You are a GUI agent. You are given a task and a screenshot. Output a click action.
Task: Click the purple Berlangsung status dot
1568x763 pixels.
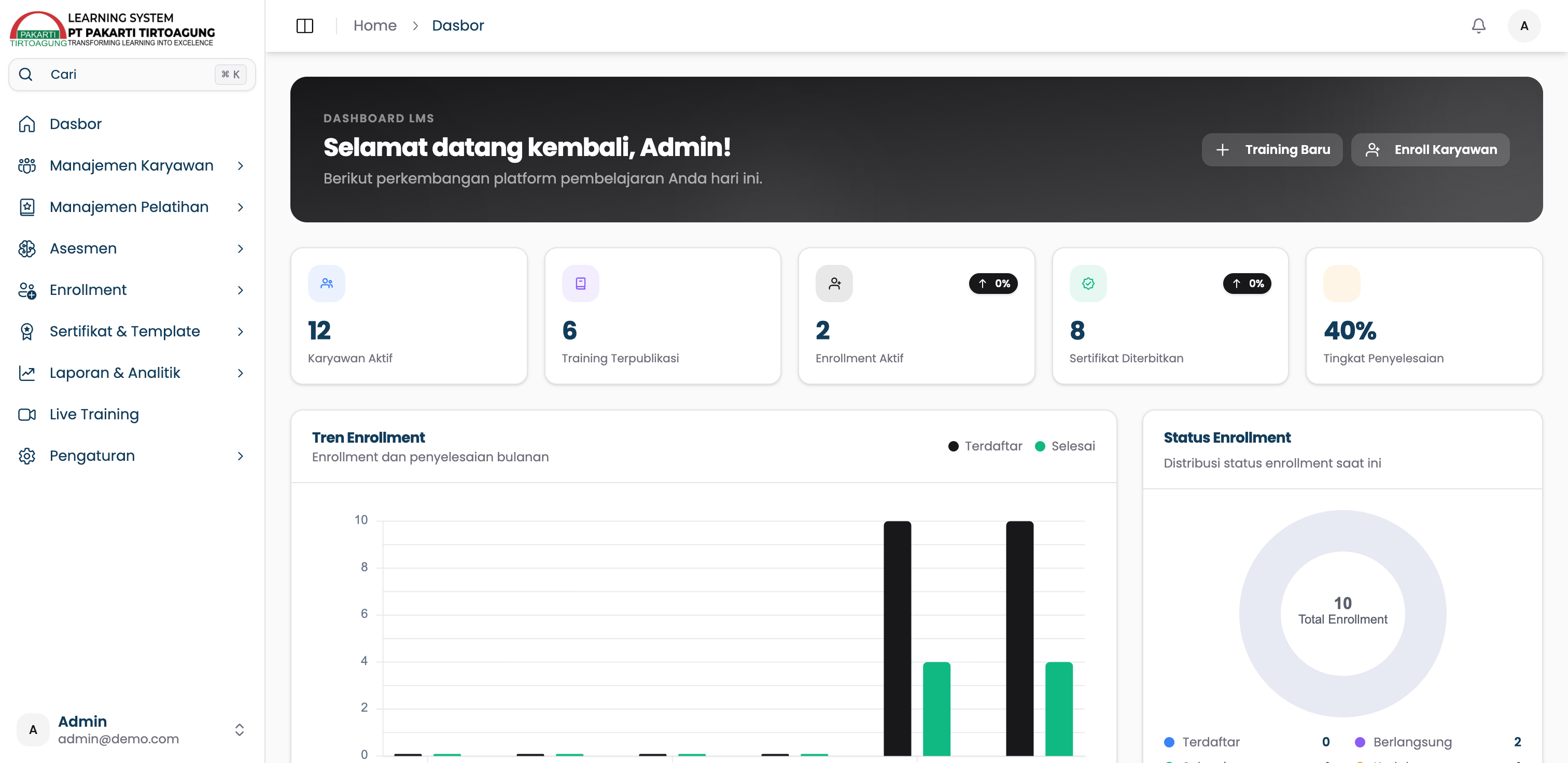(x=1360, y=742)
